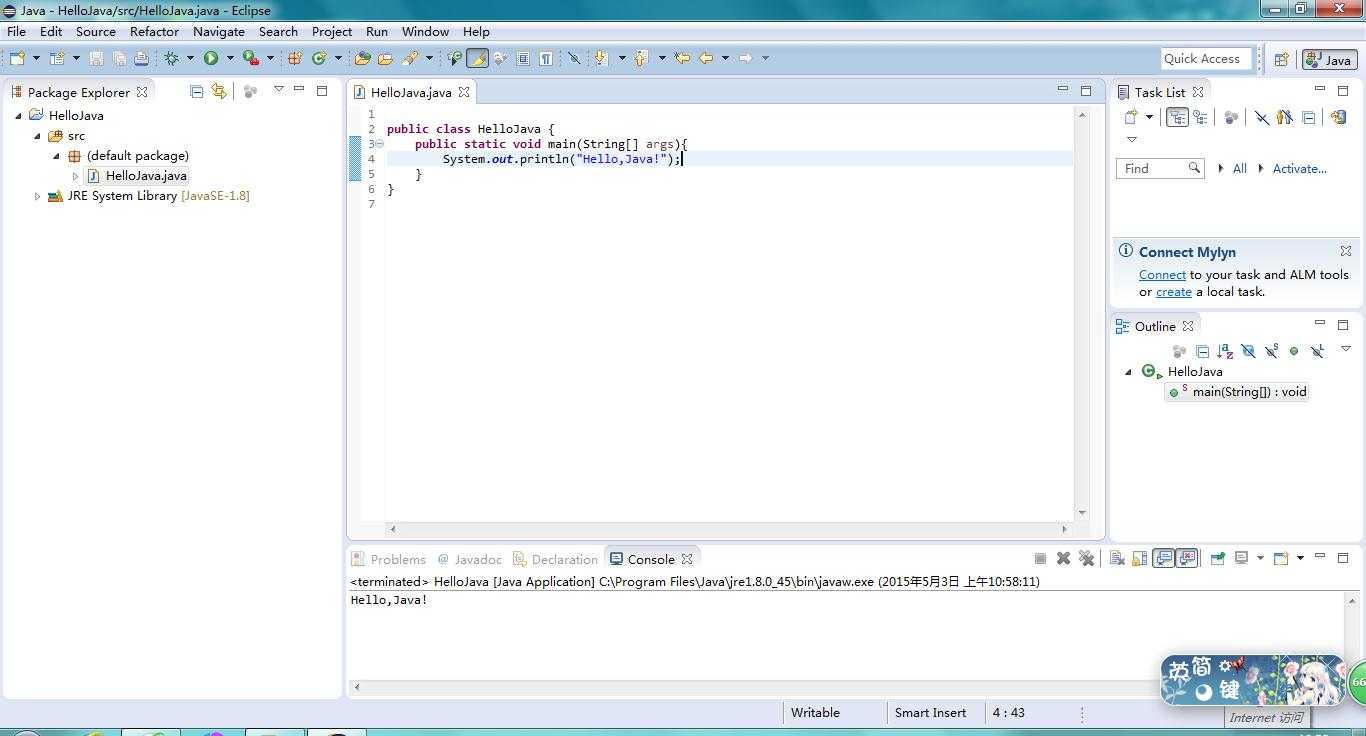The image size is (1366, 736).
Task: Click Activate... link in Task List
Action: click(1299, 169)
